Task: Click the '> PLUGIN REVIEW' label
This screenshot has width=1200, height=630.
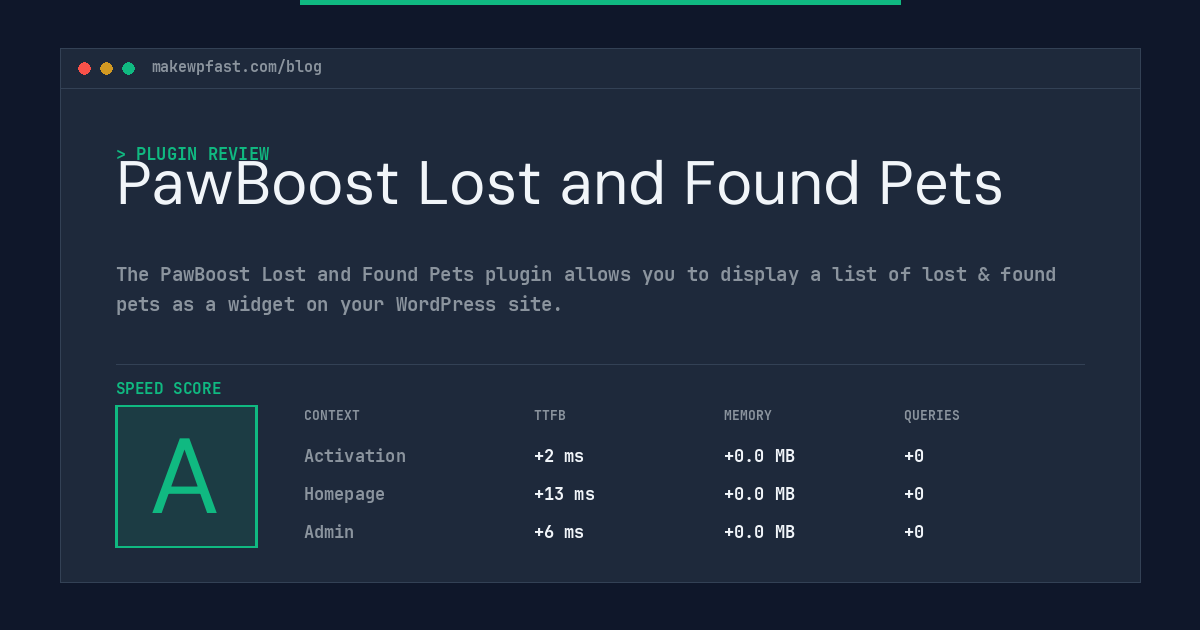Action: point(193,154)
